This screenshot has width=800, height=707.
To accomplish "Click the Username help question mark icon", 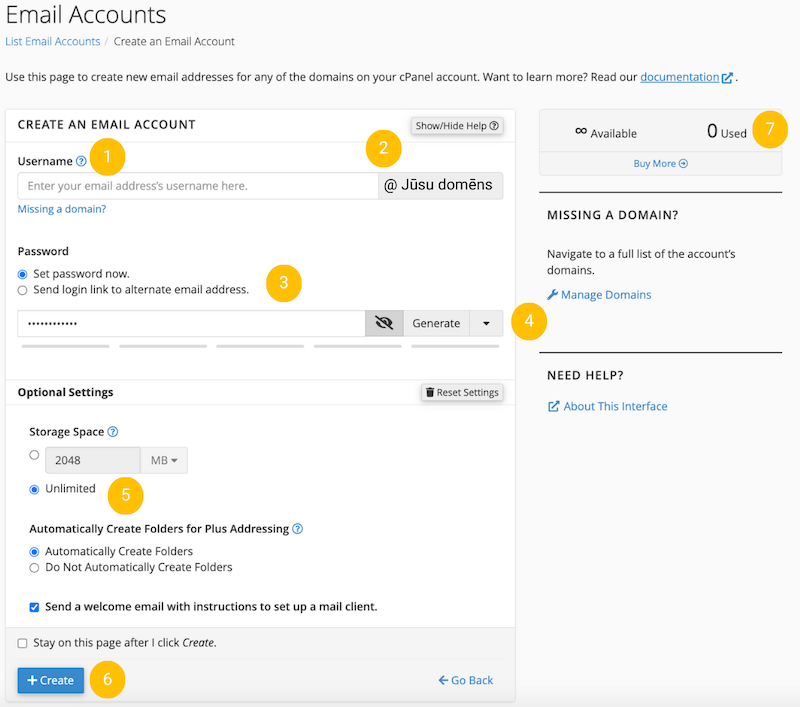I will pos(81,161).
